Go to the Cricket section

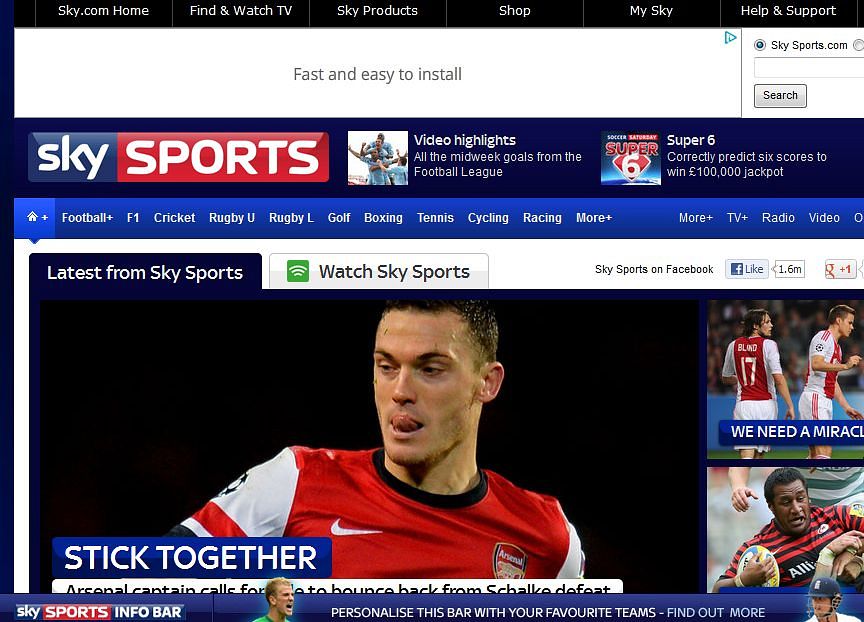point(174,218)
